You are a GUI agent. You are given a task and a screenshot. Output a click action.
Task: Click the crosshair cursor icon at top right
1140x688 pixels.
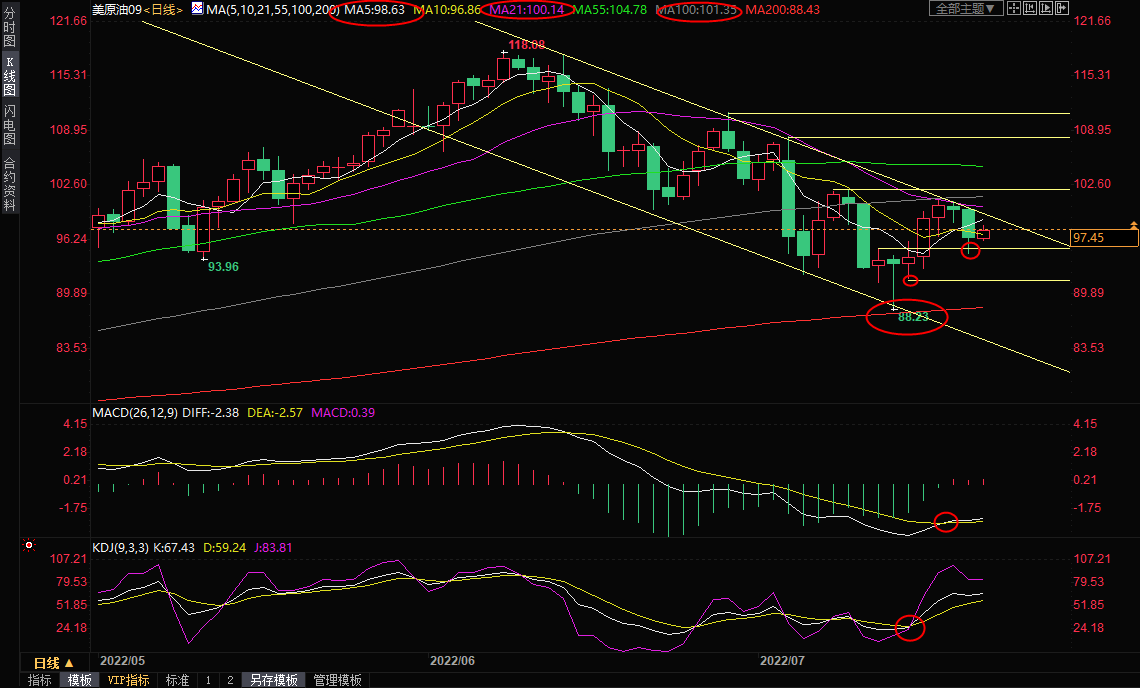coord(1013,8)
